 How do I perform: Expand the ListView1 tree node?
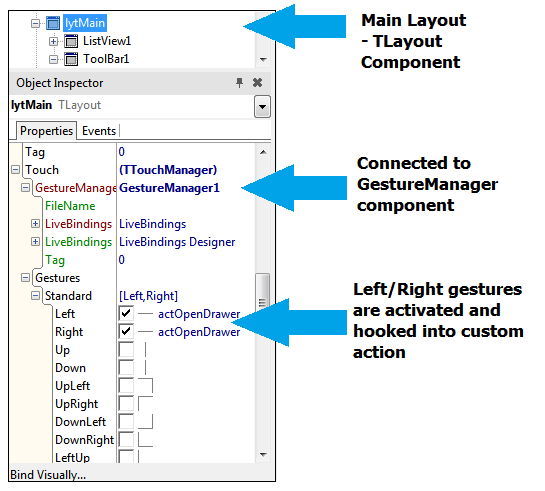(53, 42)
